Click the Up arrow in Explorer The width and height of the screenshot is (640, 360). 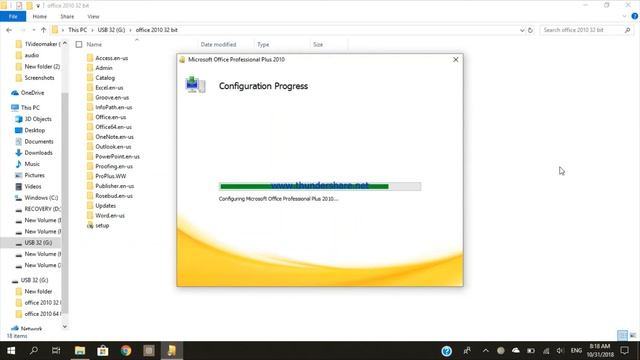(x=43, y=30)
